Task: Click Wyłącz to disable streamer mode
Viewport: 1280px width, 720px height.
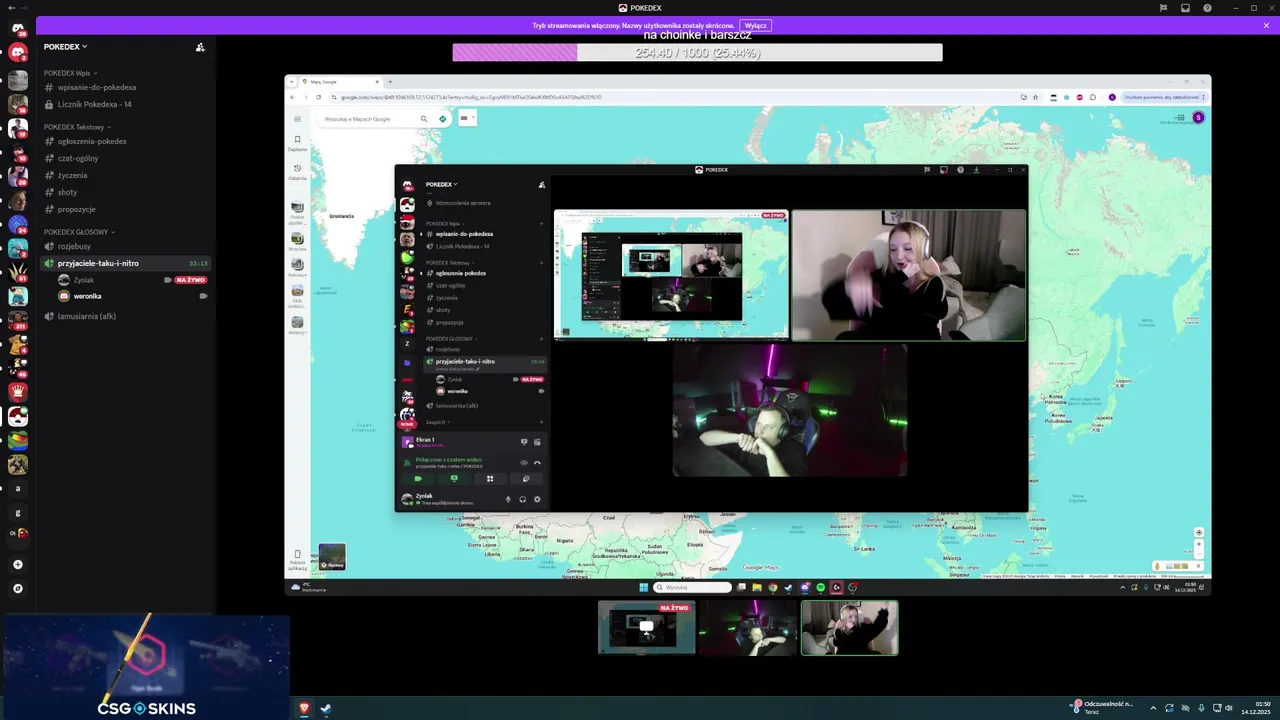Action: [x=756, y=25]
